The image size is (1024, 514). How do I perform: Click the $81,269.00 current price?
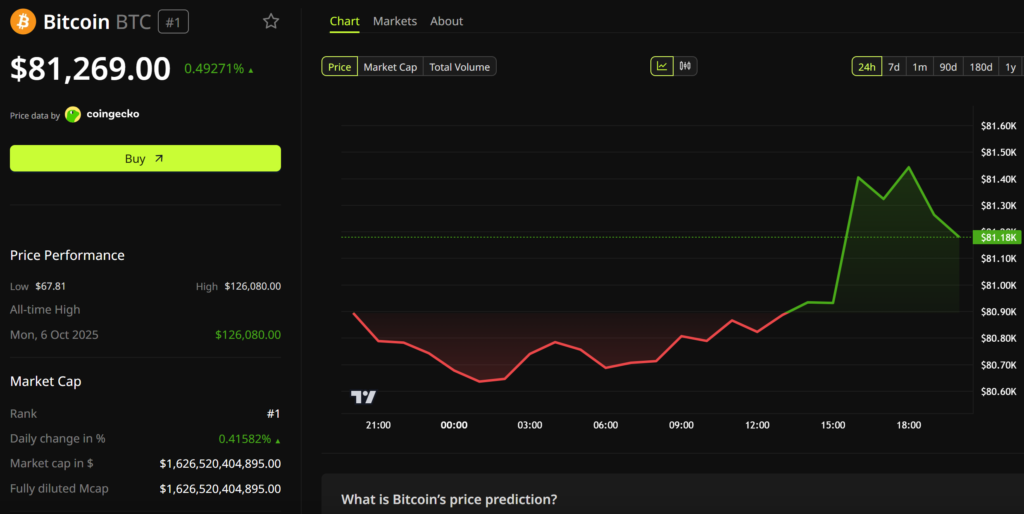90,69
